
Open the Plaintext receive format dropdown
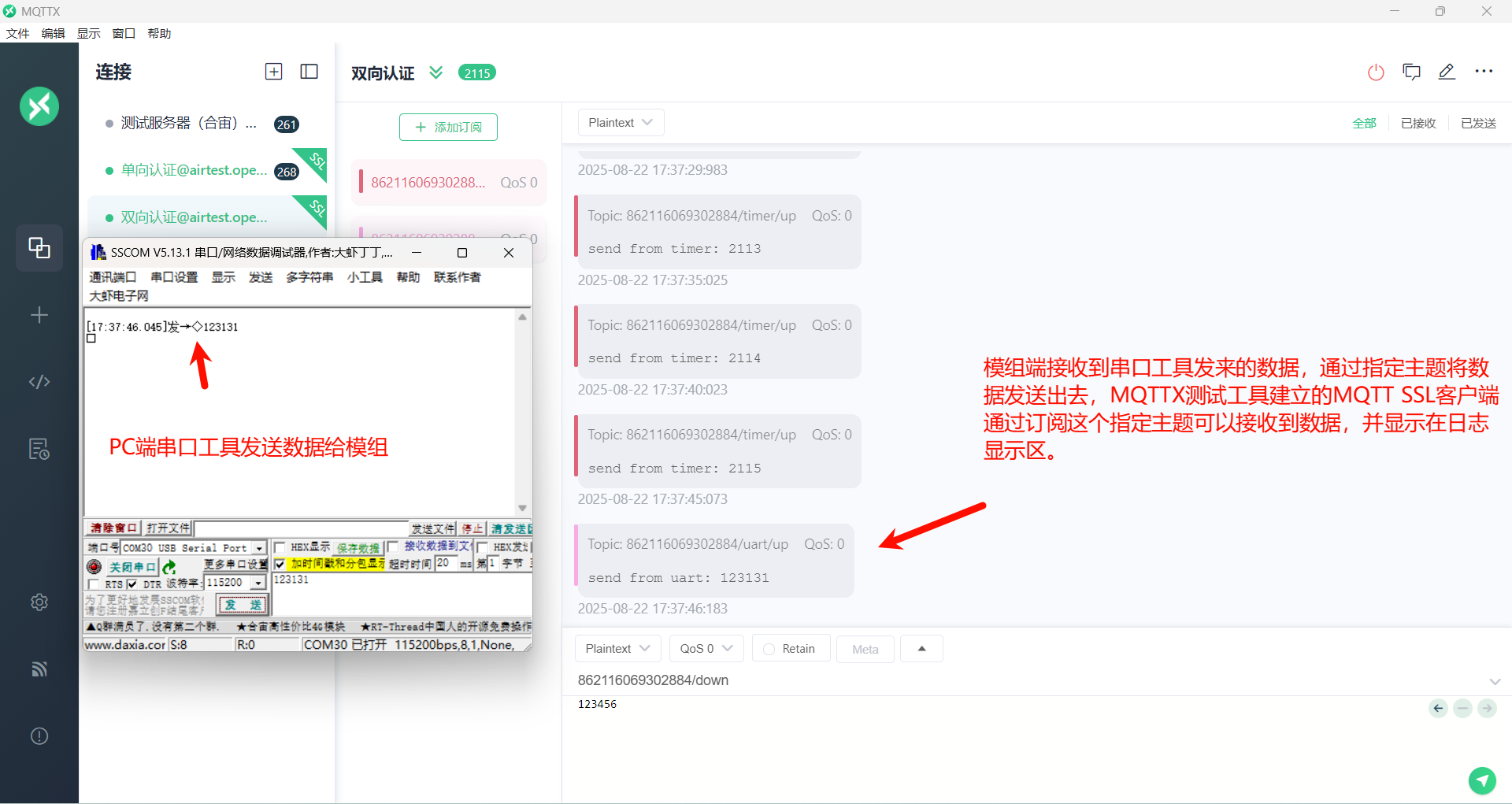621,123
